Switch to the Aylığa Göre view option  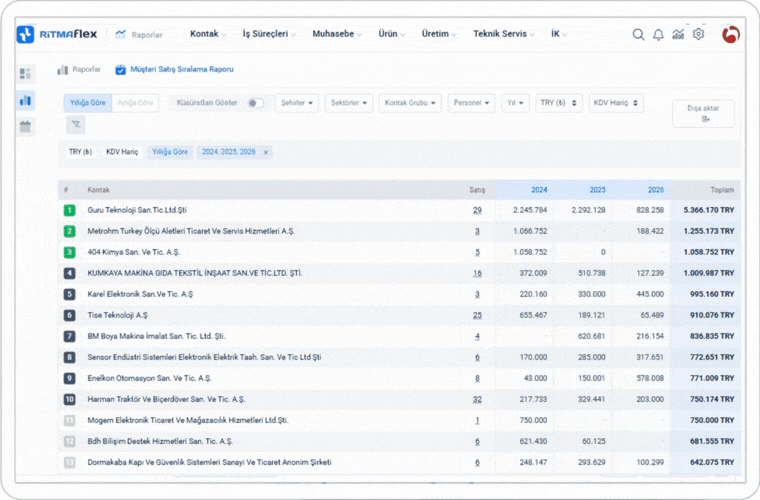136,103
